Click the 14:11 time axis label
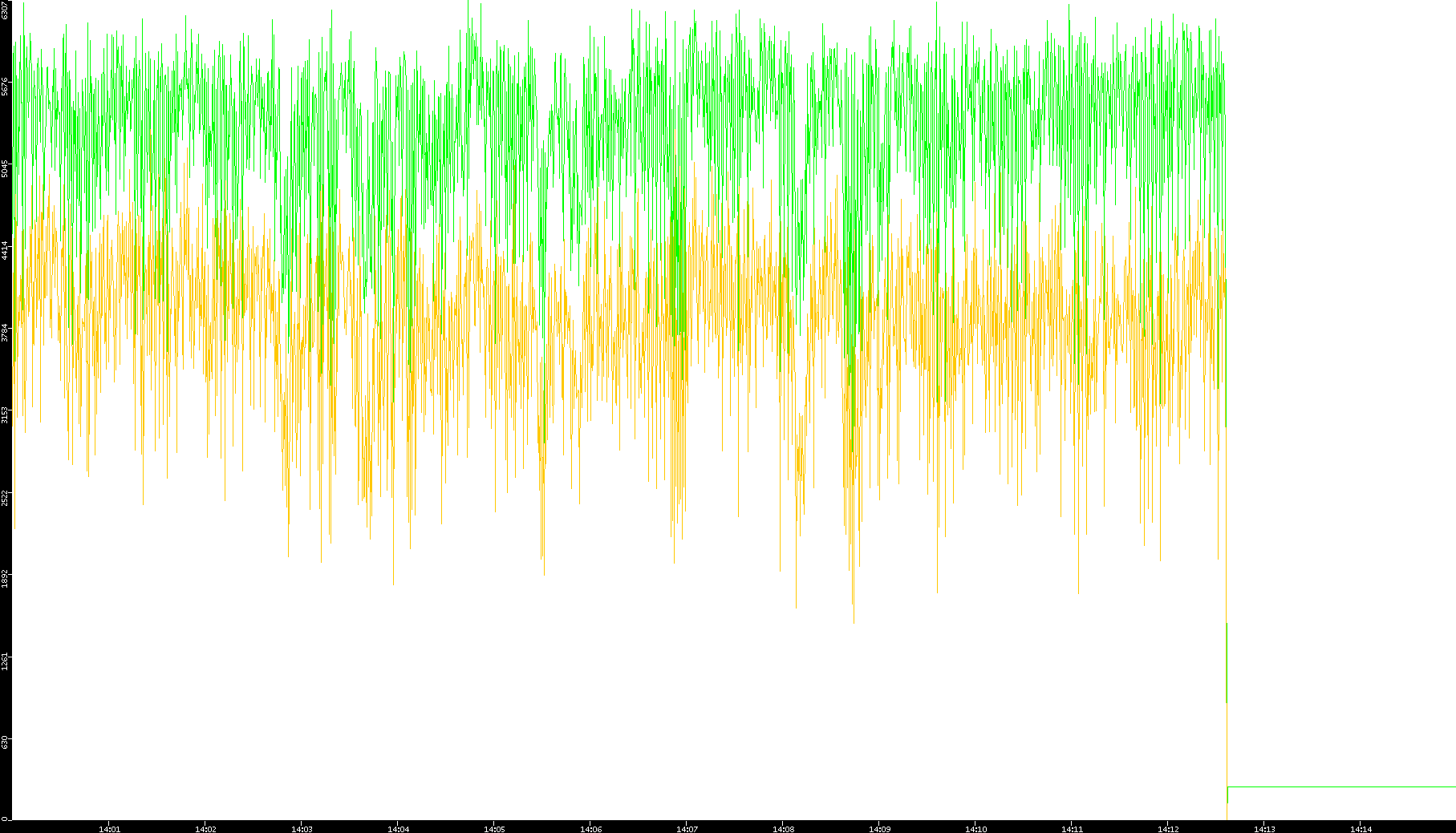Image resolution: width=1456 pixels, height=833 pixels. coord(1072,829)
